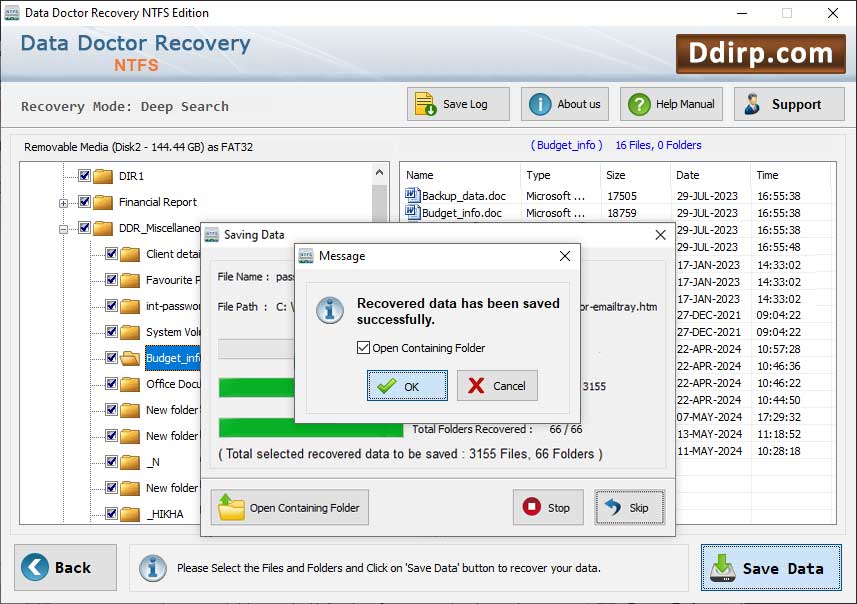Collapse the DDR_Miscellaneous tree node
Image resolution: width=857 pixels, height=604 pixels.
pyautogui.click(x=63, y=229)
